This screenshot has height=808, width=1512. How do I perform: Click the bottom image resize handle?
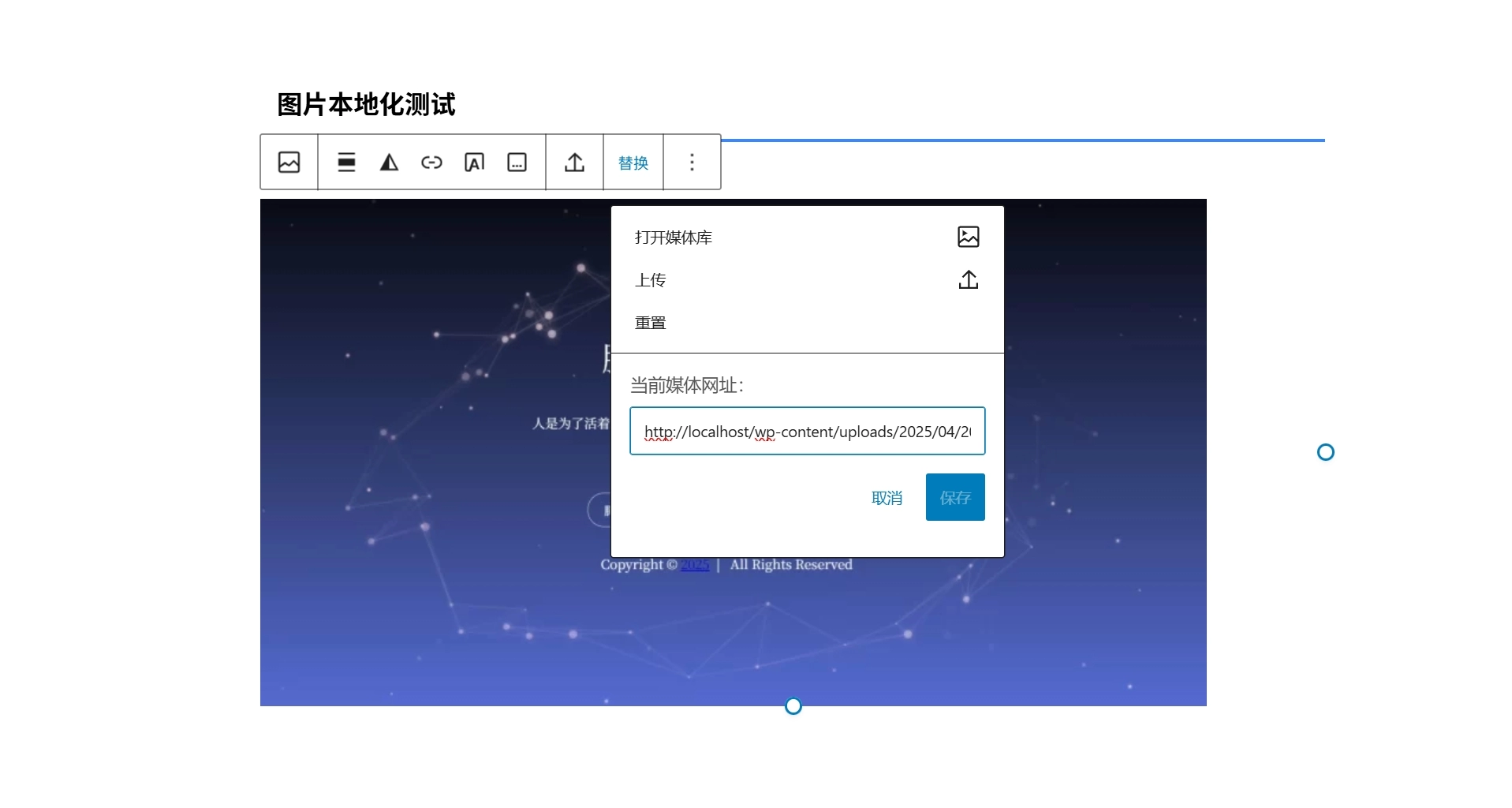coord(793,705)
